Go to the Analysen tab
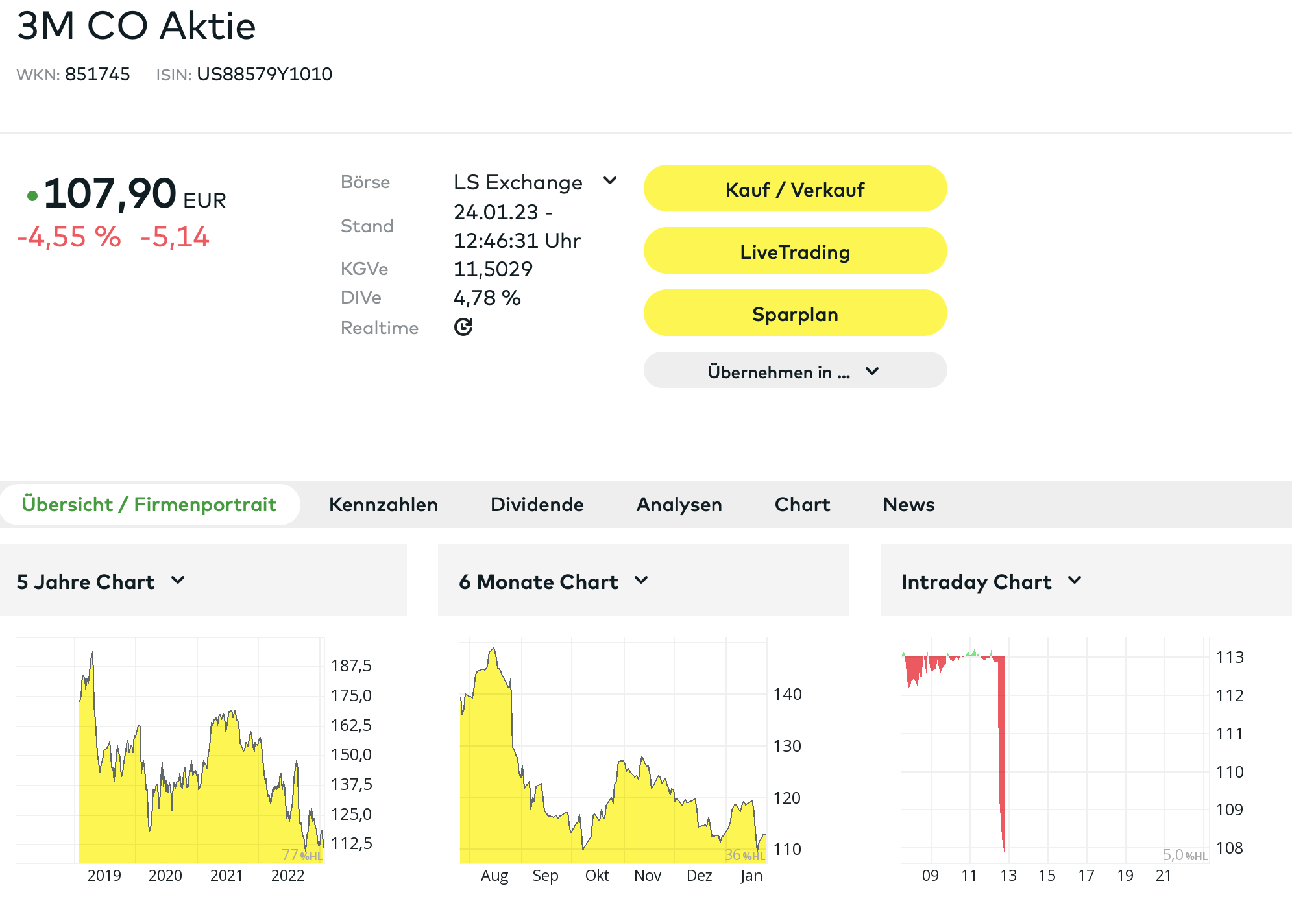 tap(679, 505)
